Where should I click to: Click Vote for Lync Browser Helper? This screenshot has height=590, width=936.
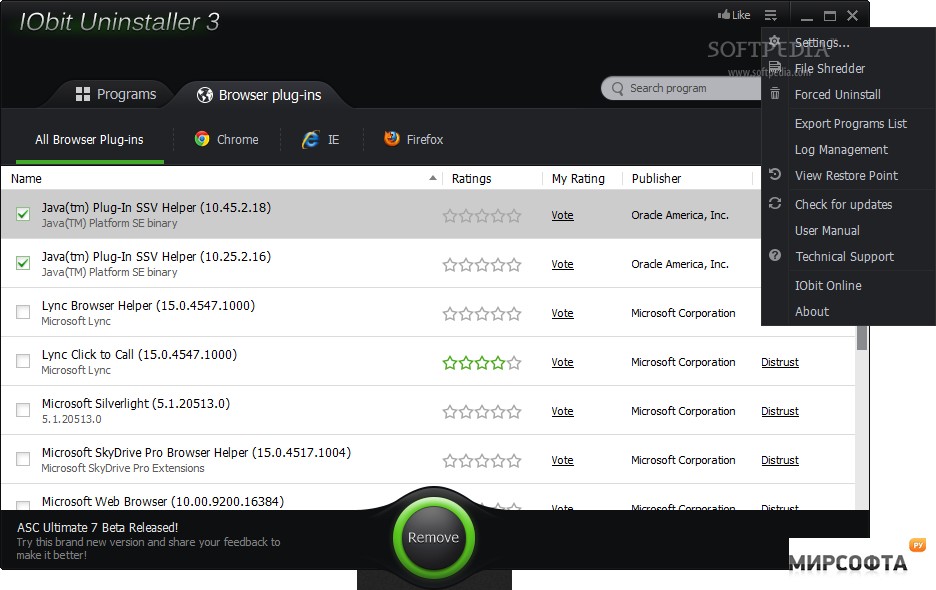click(x=562, y=314)
